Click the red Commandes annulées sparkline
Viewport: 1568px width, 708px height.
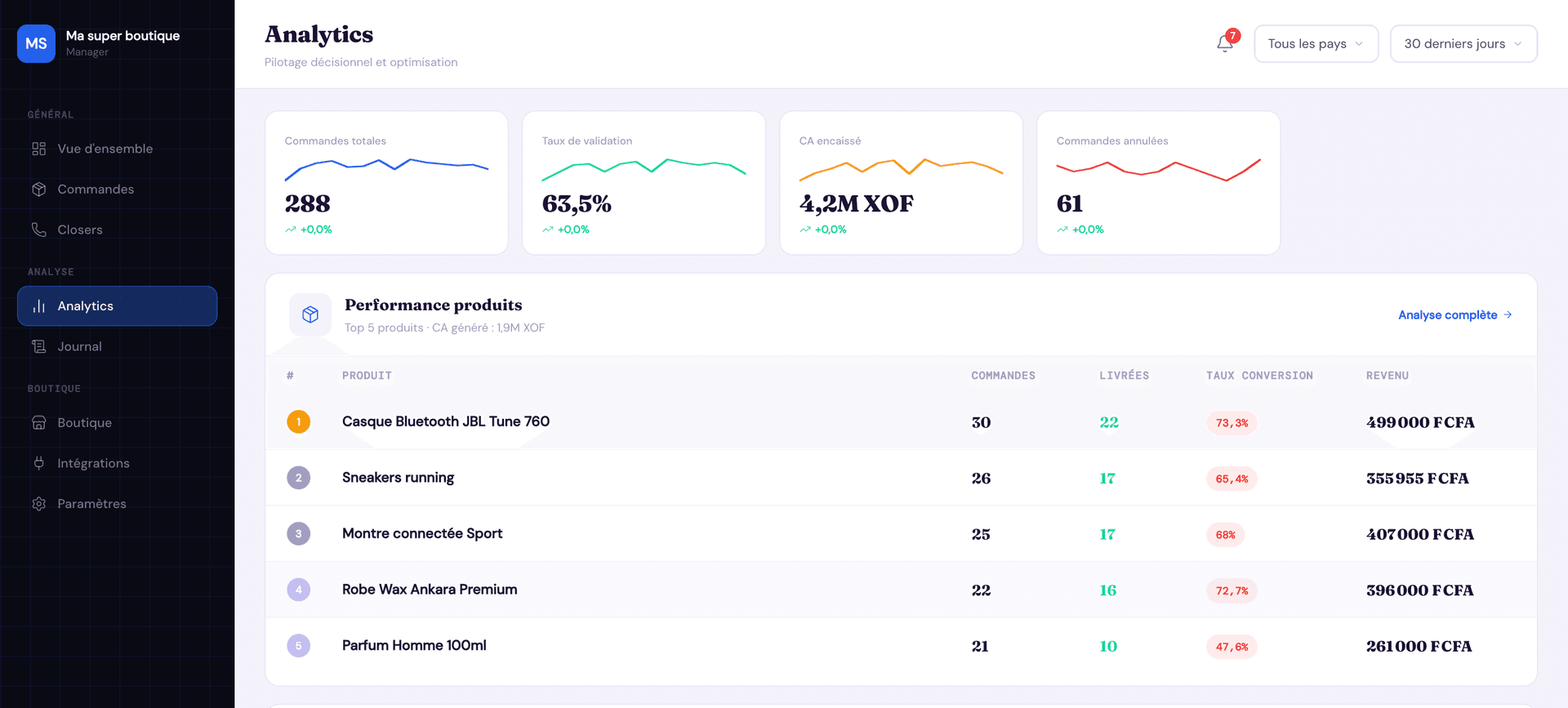(x=1158, y=169)
